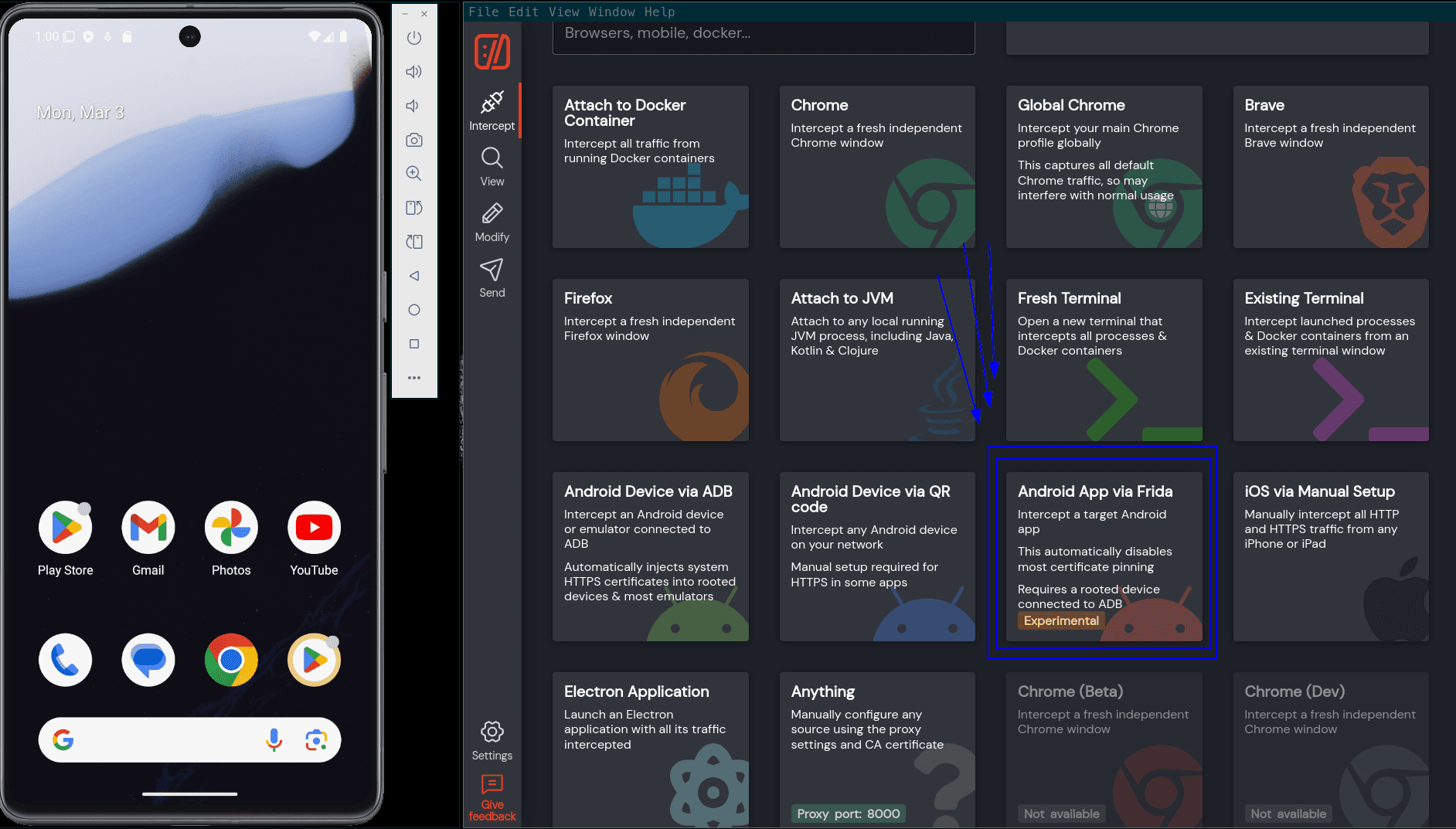
Task: Tap the 'Mon, Mar 3' date widget
Action: (x=80, y=113)
